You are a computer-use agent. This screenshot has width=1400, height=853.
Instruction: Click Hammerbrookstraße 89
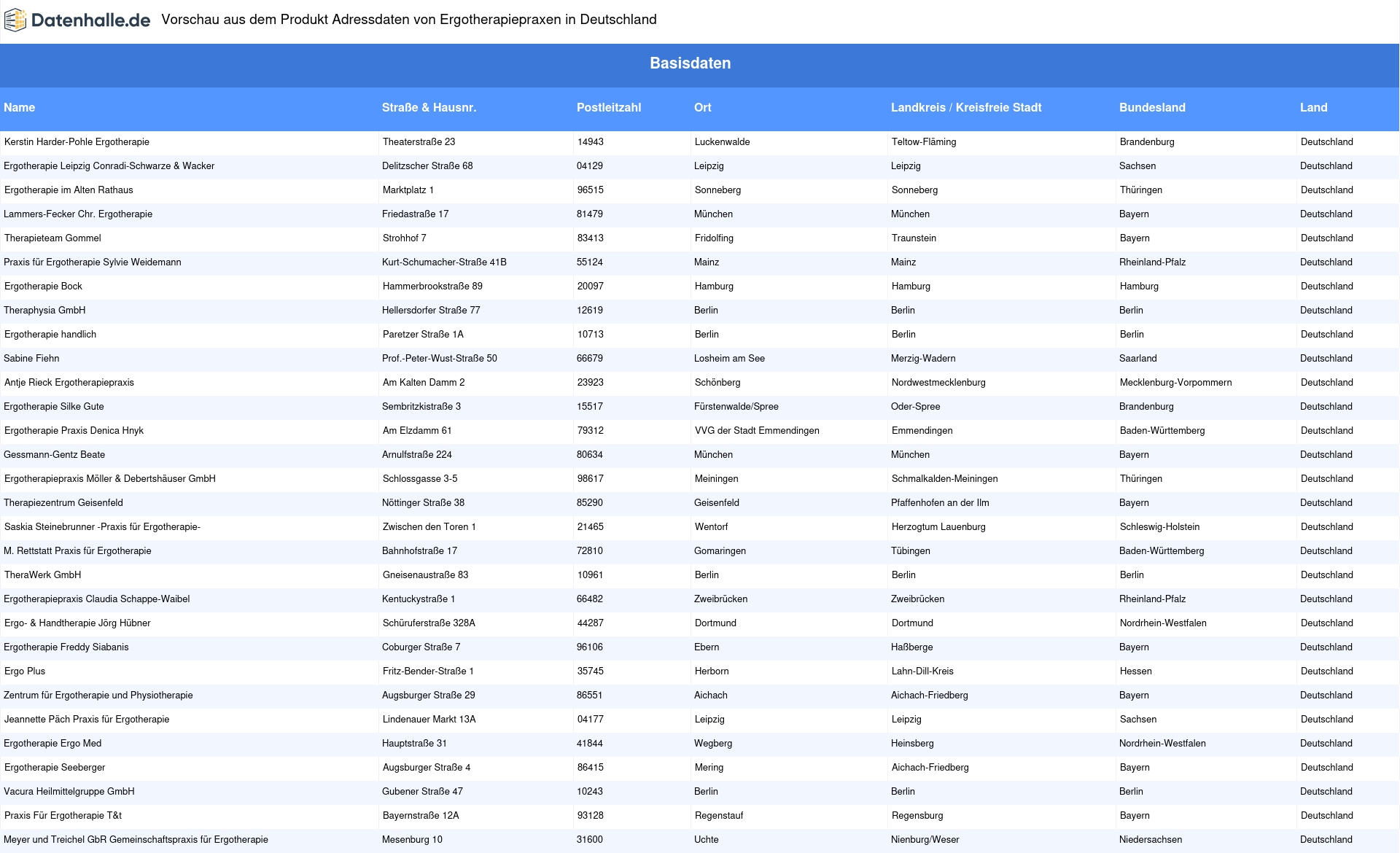coord(432,287)
